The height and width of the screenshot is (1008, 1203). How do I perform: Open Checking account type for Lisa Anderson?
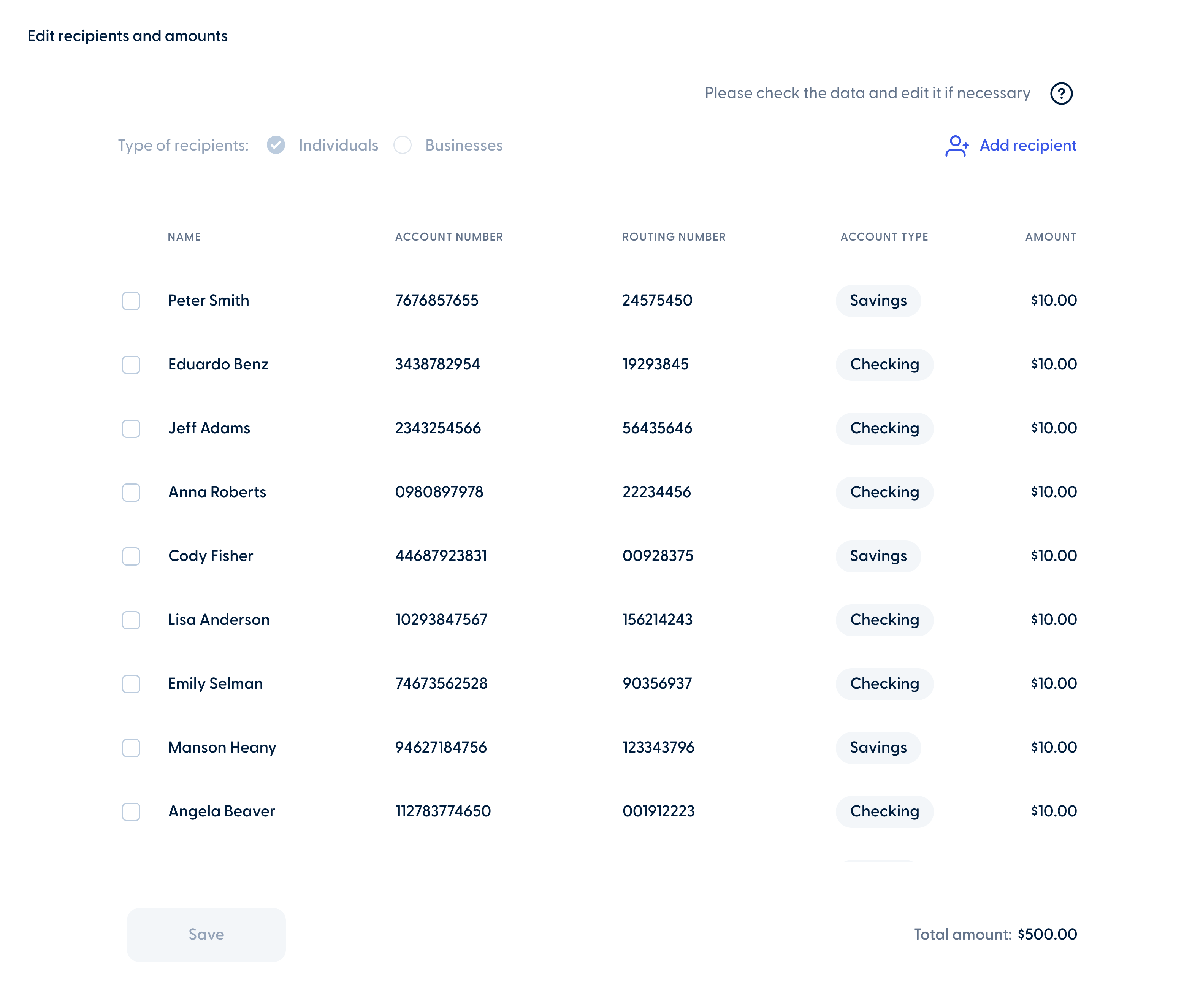coord(884,620)
